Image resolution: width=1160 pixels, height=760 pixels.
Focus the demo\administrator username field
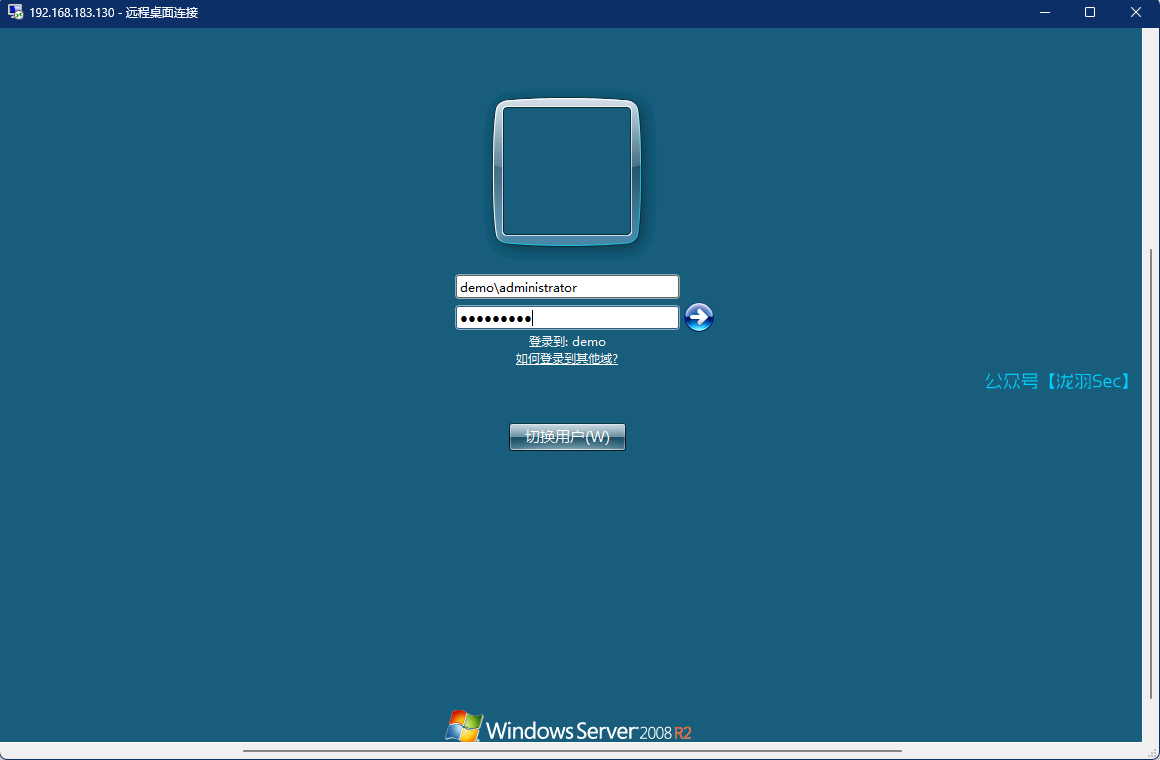(567, 287)
